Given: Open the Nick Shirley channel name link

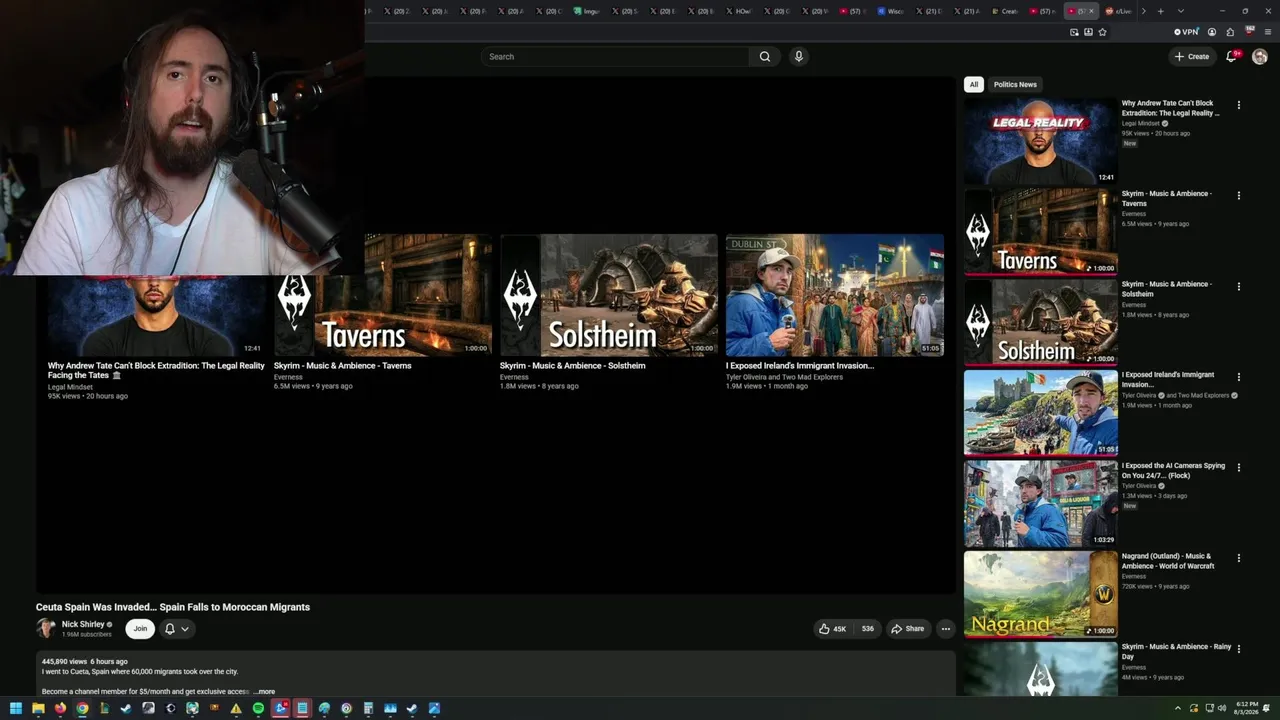Looking at the screenshot, I should [83, 624].
